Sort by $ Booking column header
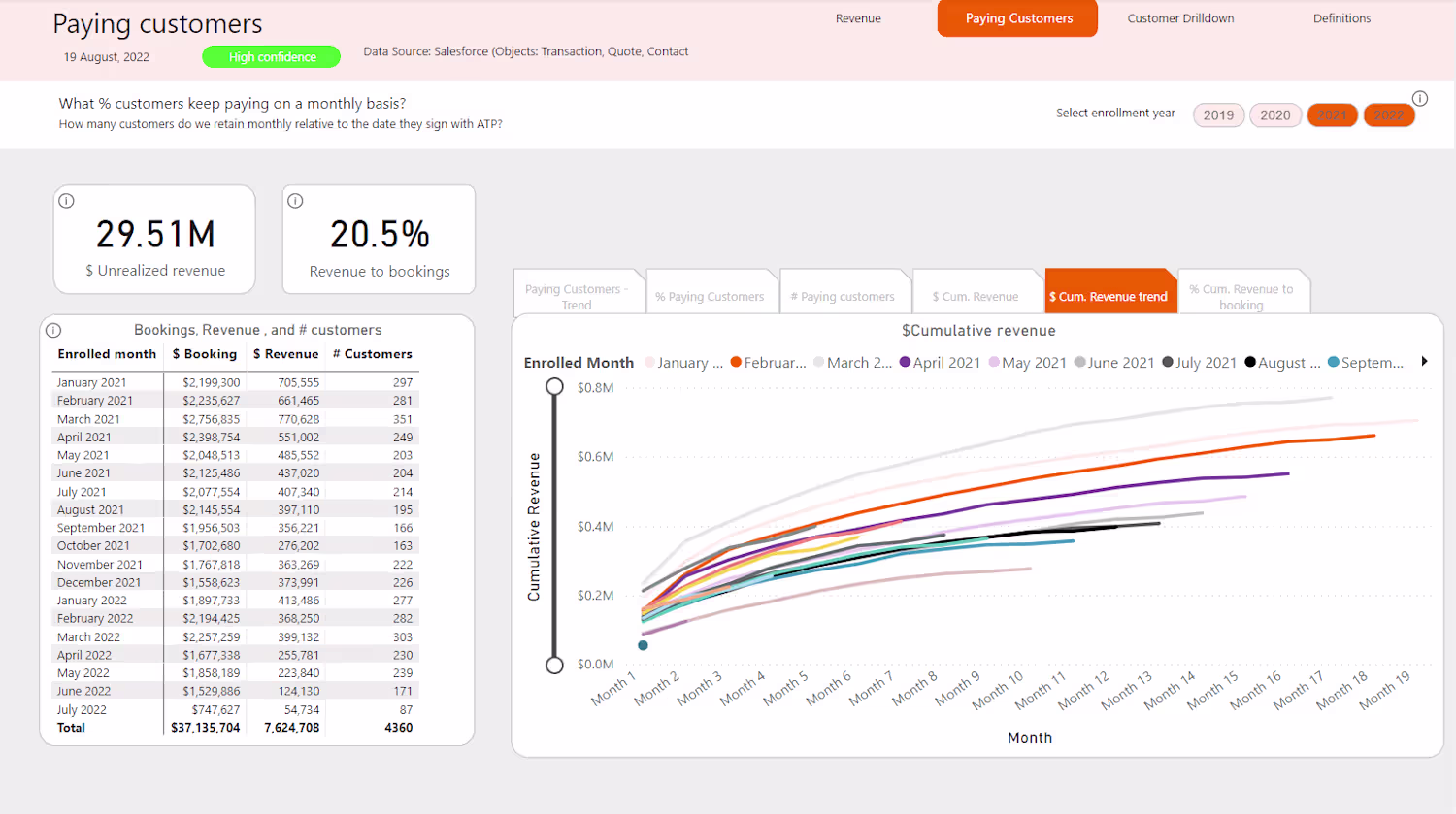Image resolution: width=1456 pixels, height=814 pixels. [205, 354]
